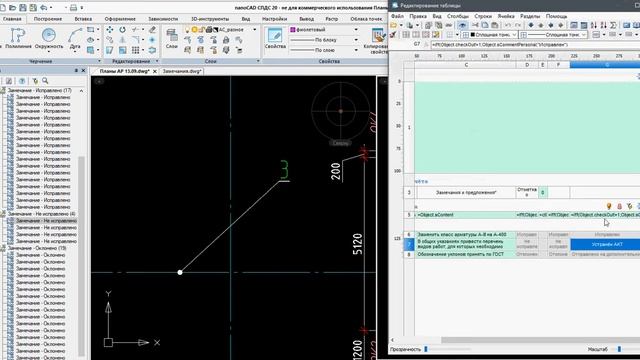The width and height of the screenshot is (640, 360).
Task: Open the фиолетовый color dropdown
Action: [356, 30]
